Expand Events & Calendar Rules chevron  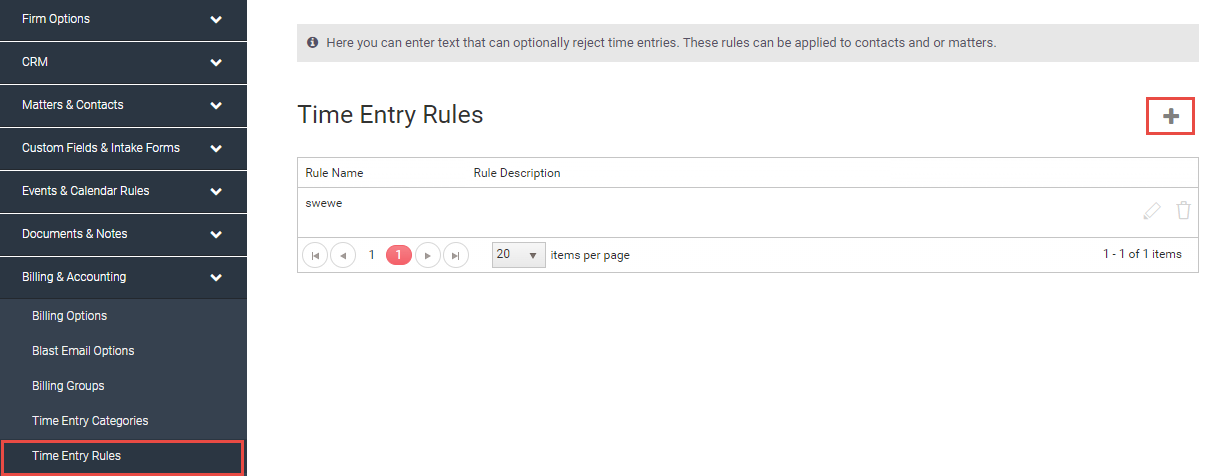pyautogui.click(x=216, y=191)
